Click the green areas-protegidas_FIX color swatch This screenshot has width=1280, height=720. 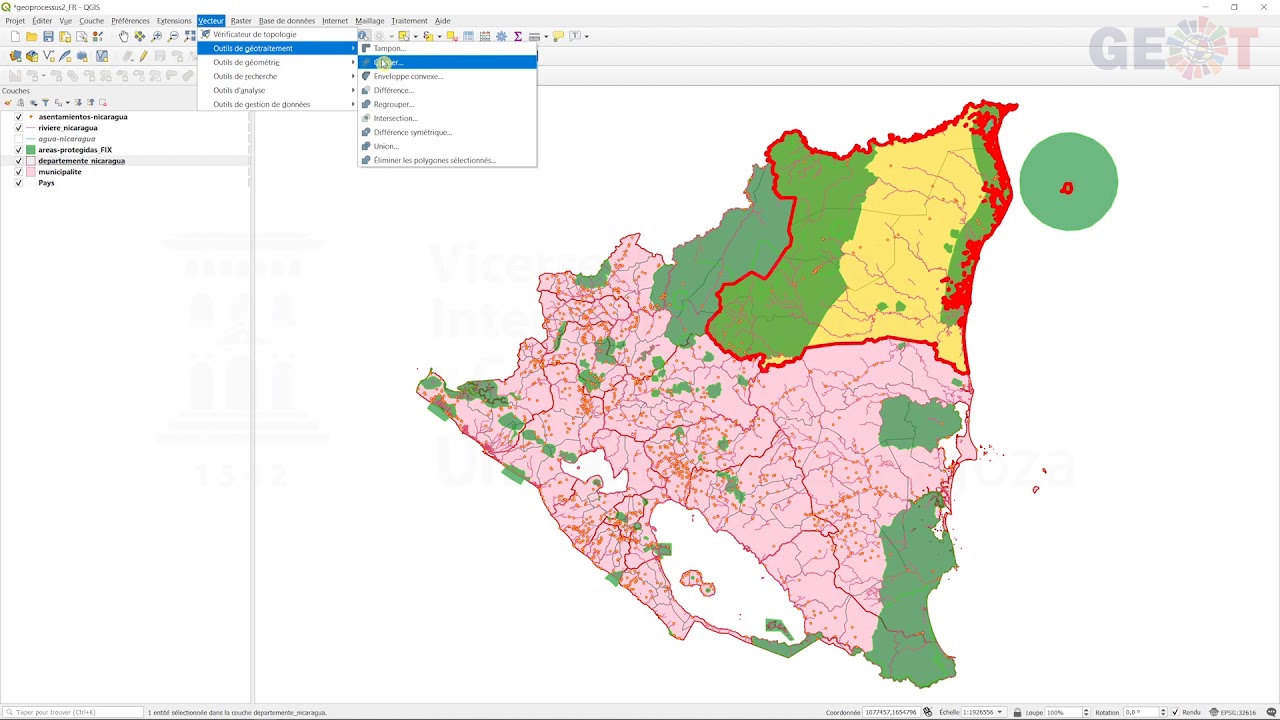pos(31,150)
